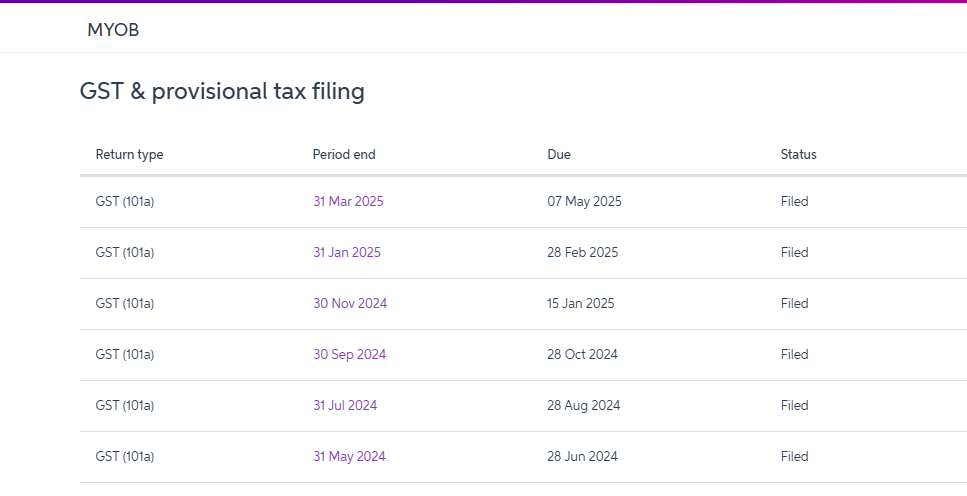Click GST (101a) in the 31 Jul 2024 row

tap(125, 405)
